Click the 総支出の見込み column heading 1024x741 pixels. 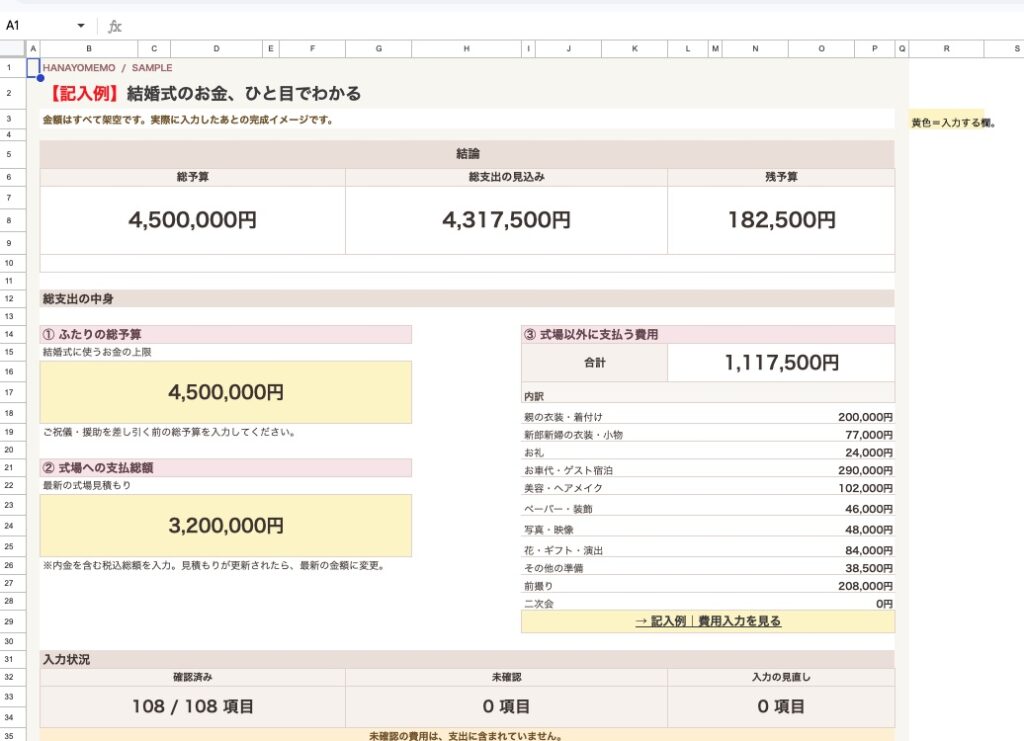pyautogui.click(x=506, y=177)
